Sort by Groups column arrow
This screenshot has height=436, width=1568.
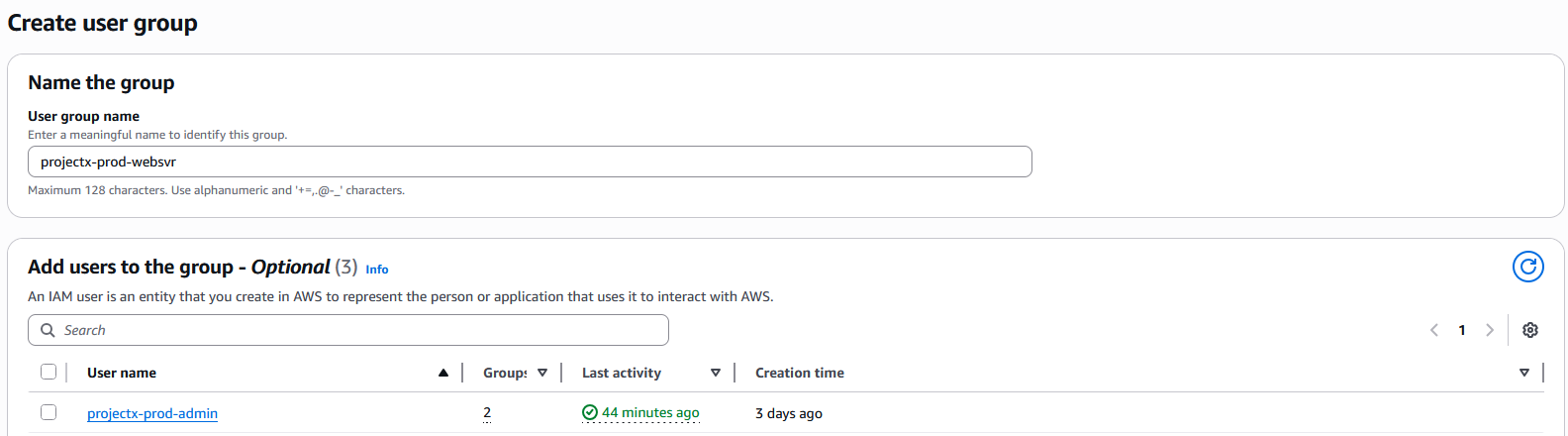tap(541, 373)
